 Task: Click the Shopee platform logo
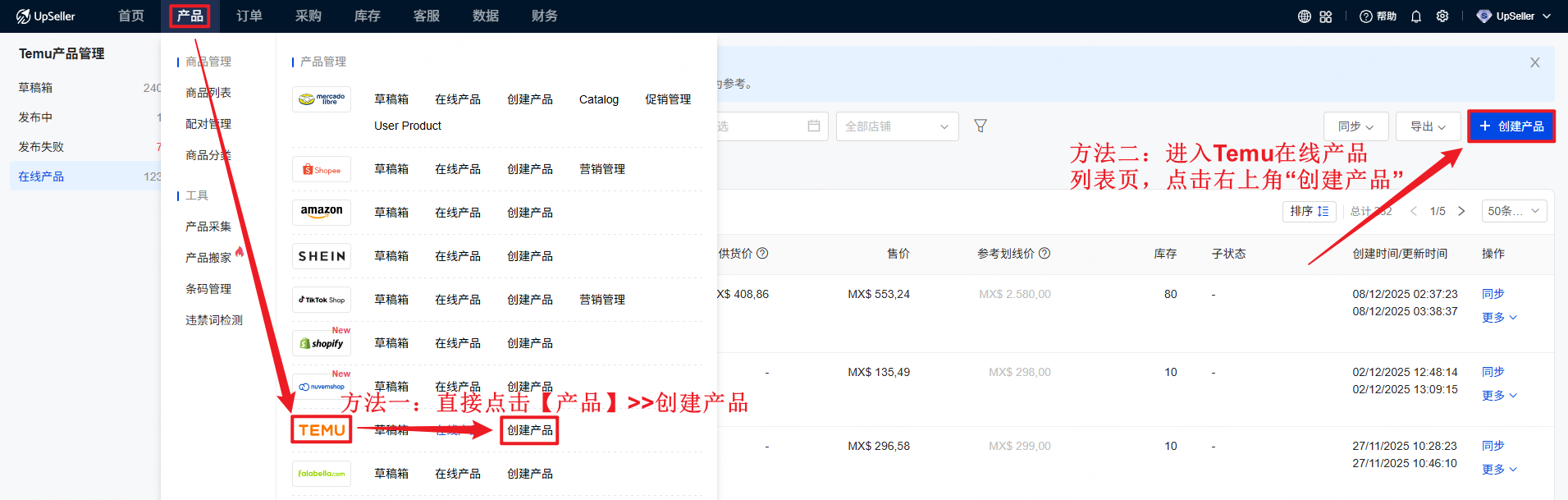click(322, 169)
